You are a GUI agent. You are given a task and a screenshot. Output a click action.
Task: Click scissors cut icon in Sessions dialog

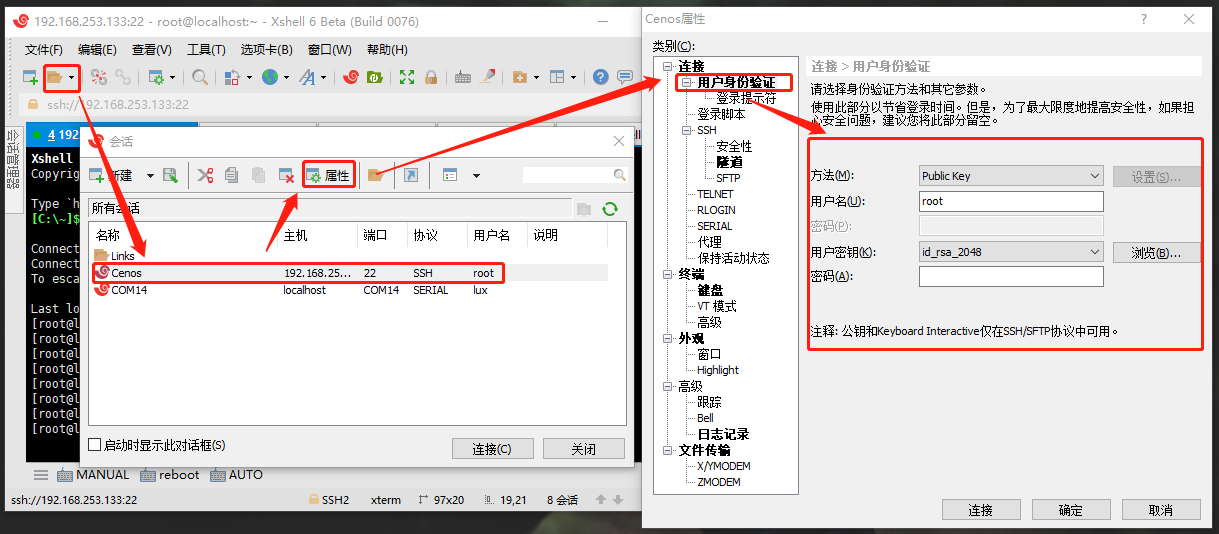pos(205,175)
